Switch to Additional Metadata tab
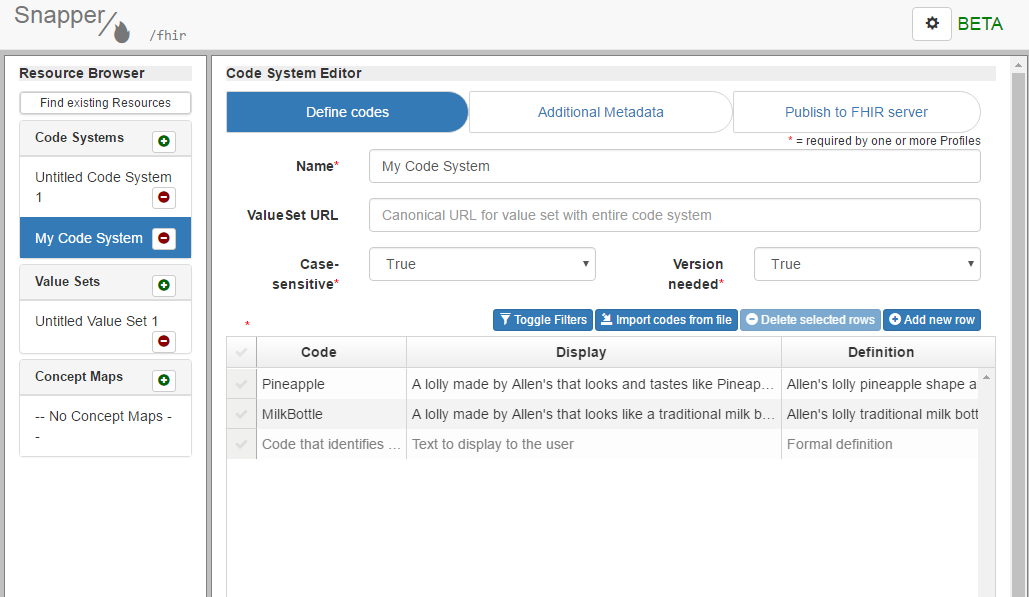 [x=600, y=112]
